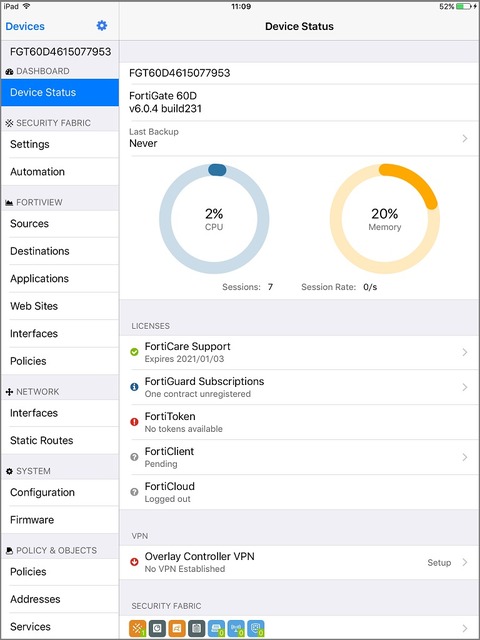
Task: Open settings via the gear icon
Action: (x=102, y=26)
